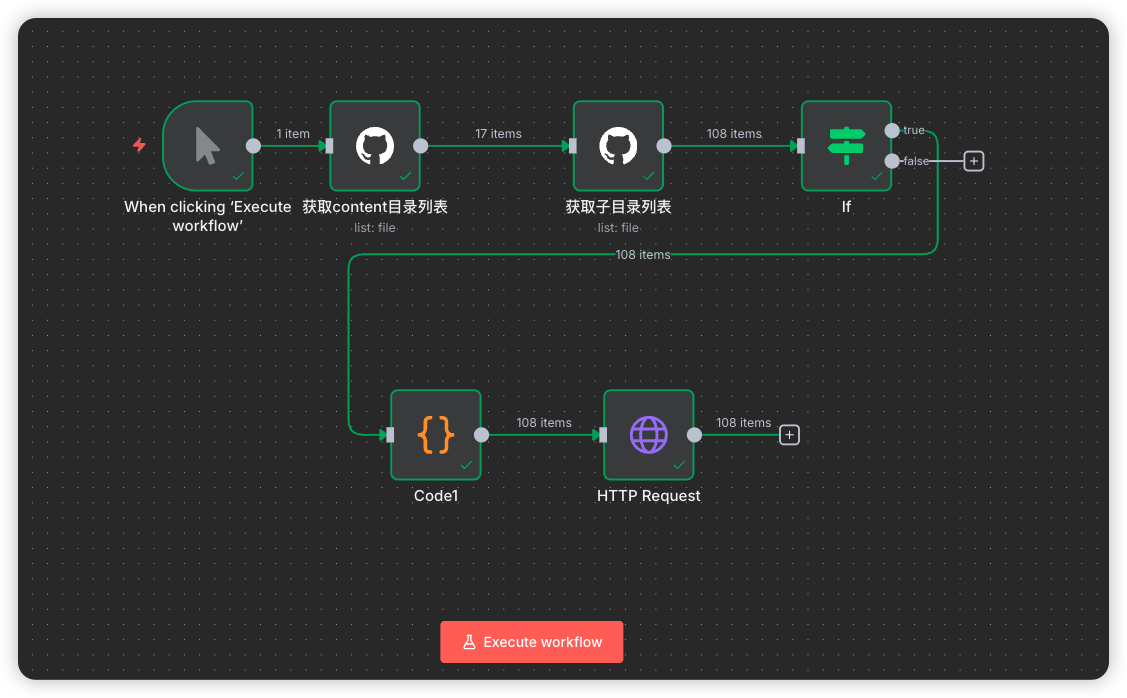The height and width of the screenshot is (698, 1127).
Task: Click 'list: file' under 获取content目录列表
Action: (374, 228)
